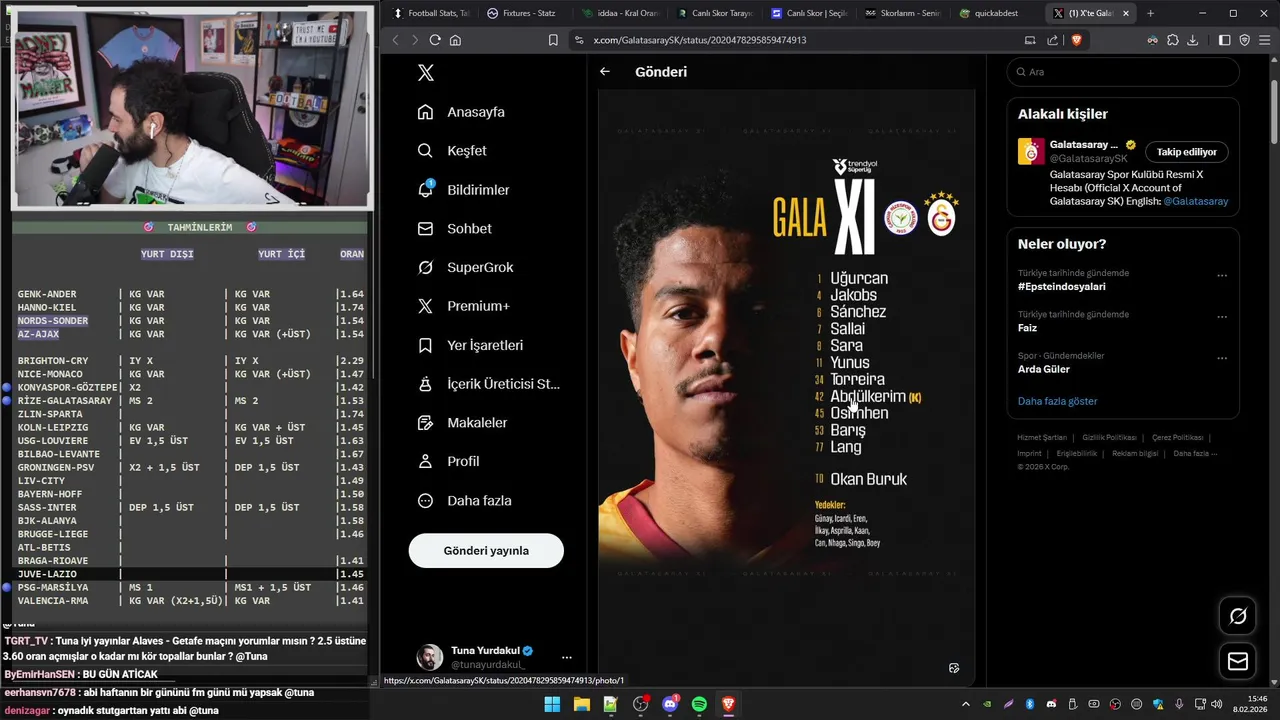Open Sohbet messages
The height and width of the screenshot is (720, 1280).
[454, 229]
